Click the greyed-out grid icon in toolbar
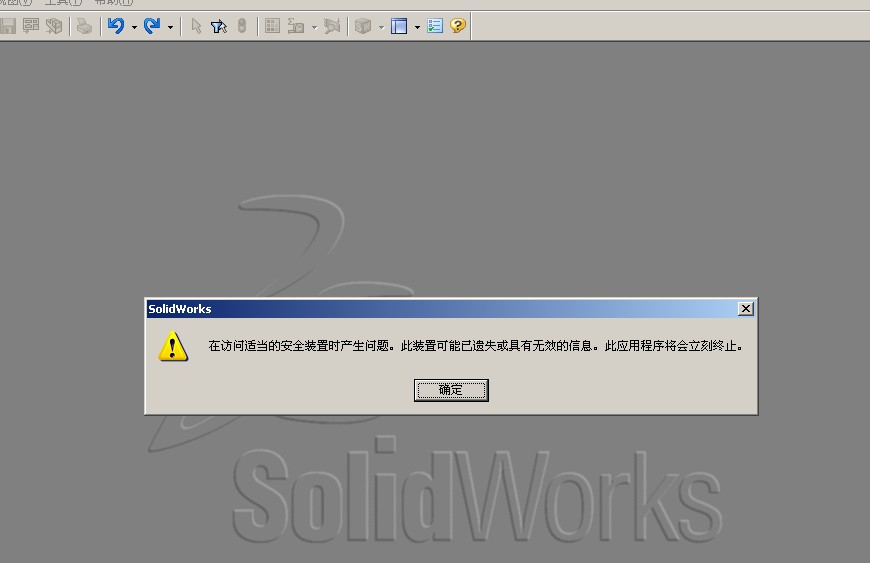Viewport: 870px width, 563px height. (x=272, y=26)
